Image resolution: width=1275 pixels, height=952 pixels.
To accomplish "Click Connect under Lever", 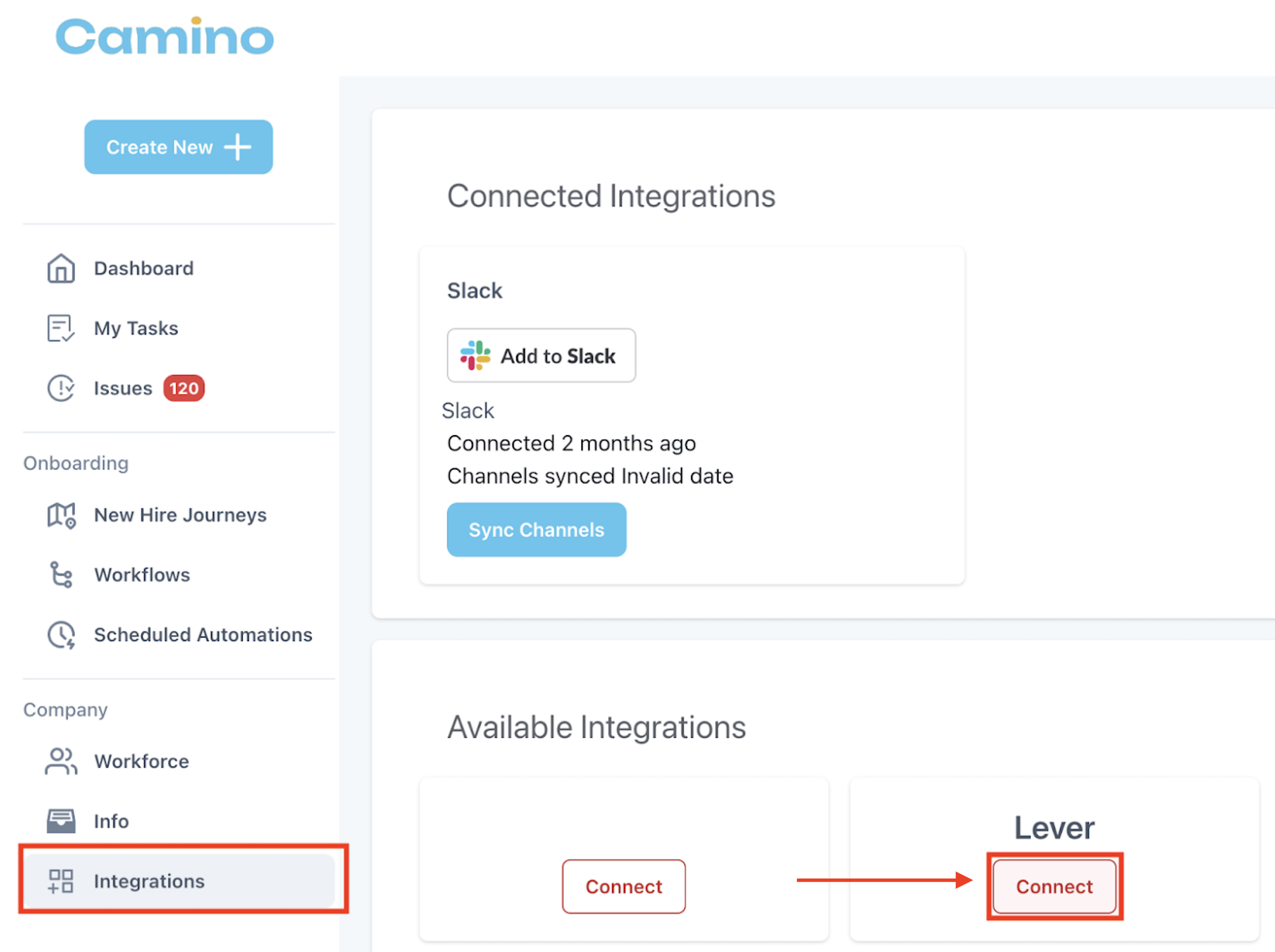I will 1055,886.
